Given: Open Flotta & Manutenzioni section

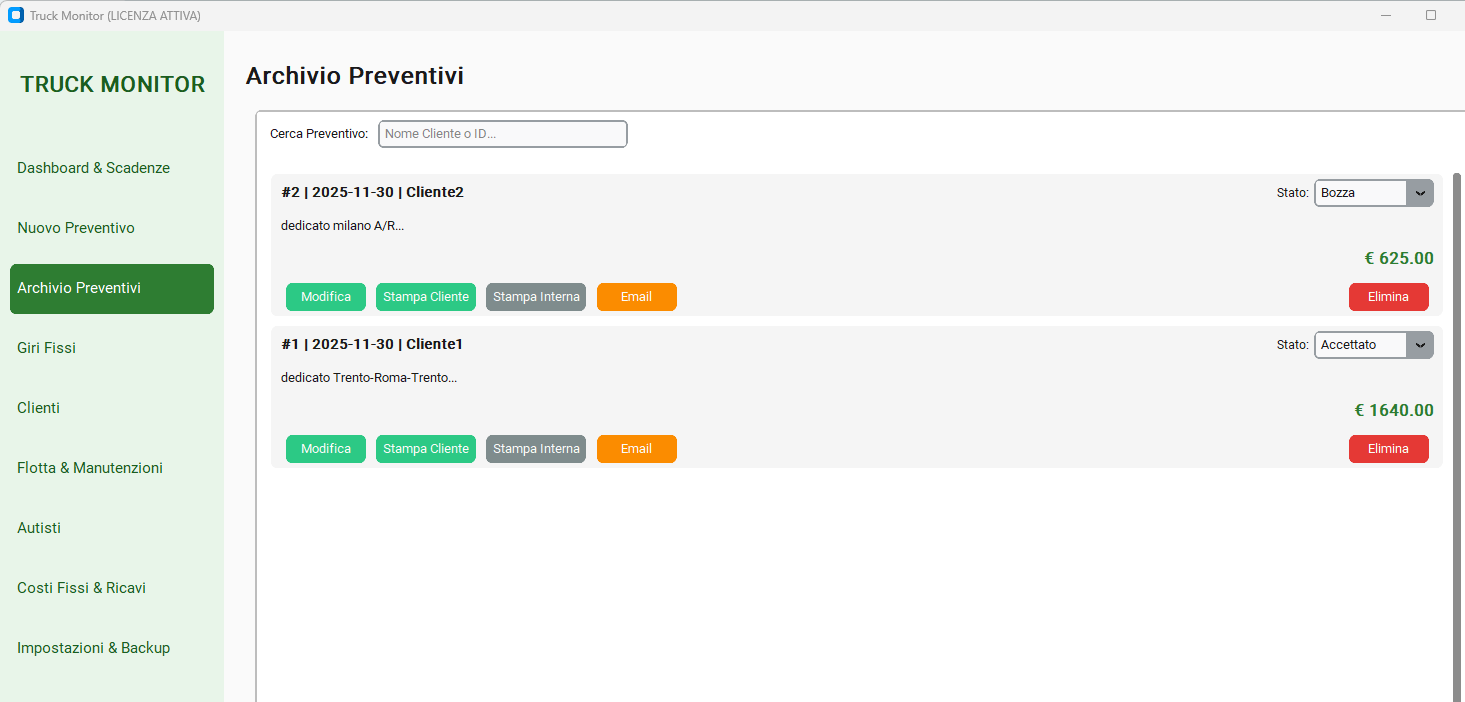Looking at the screenshot, I should [90, 468].
